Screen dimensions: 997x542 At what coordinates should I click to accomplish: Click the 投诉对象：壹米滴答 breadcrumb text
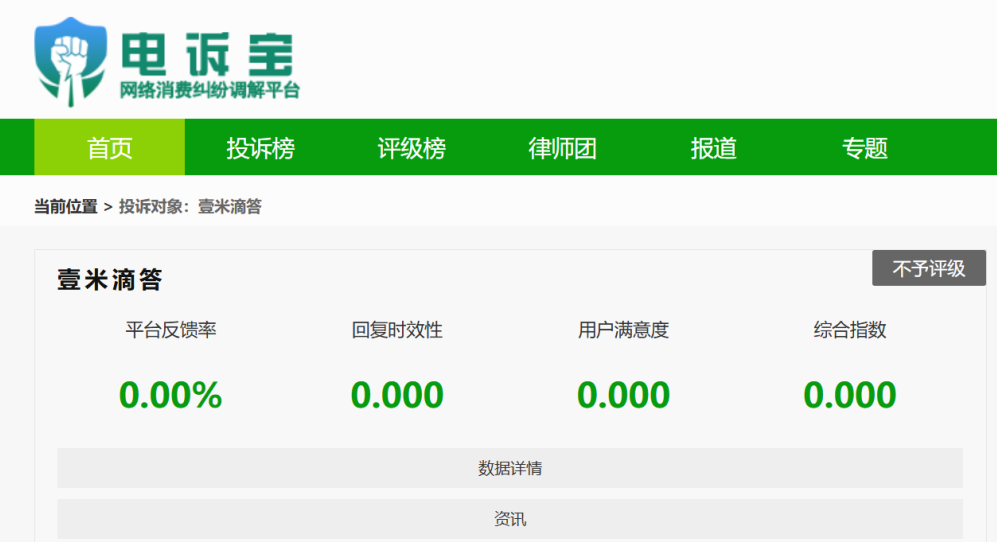pos(190,207)
